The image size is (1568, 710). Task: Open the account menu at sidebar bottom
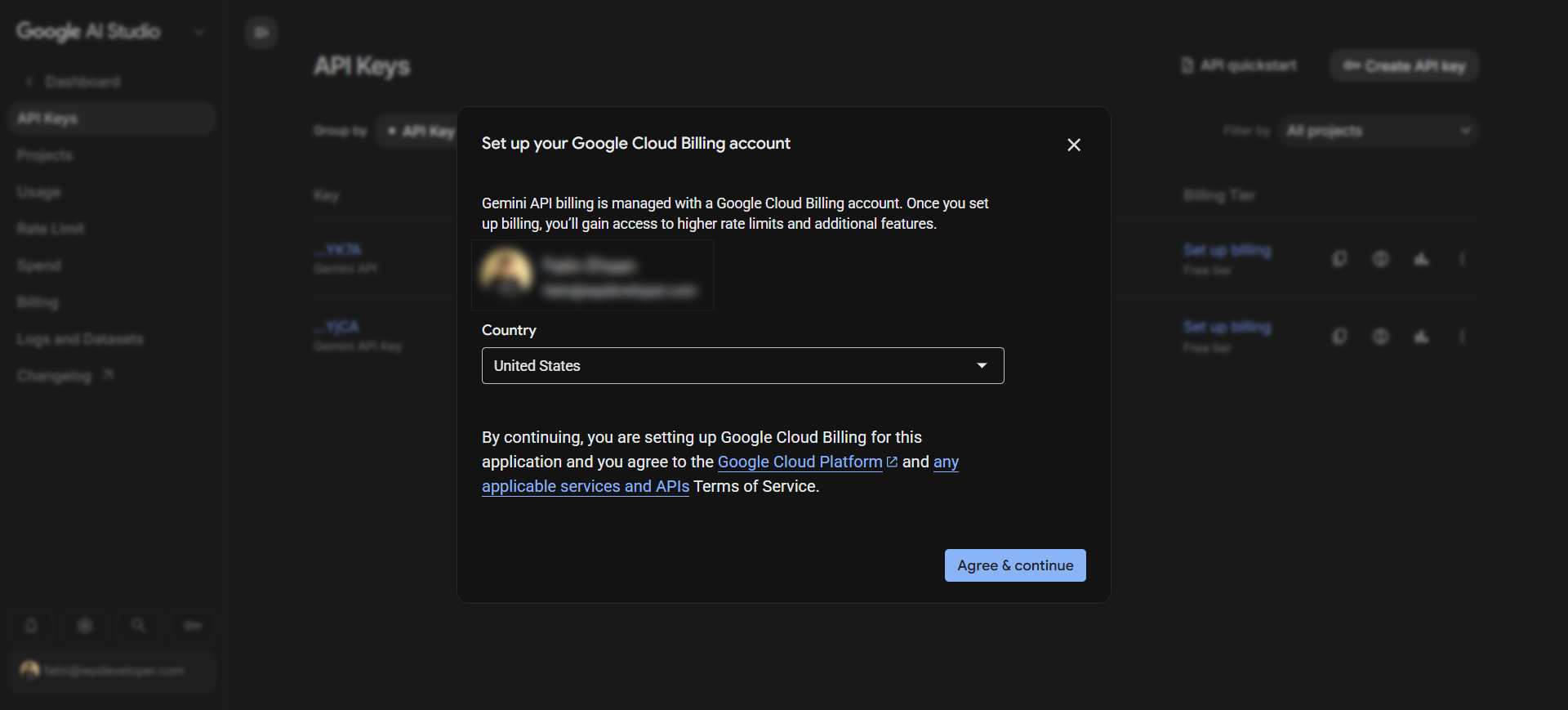coord(112,671)
